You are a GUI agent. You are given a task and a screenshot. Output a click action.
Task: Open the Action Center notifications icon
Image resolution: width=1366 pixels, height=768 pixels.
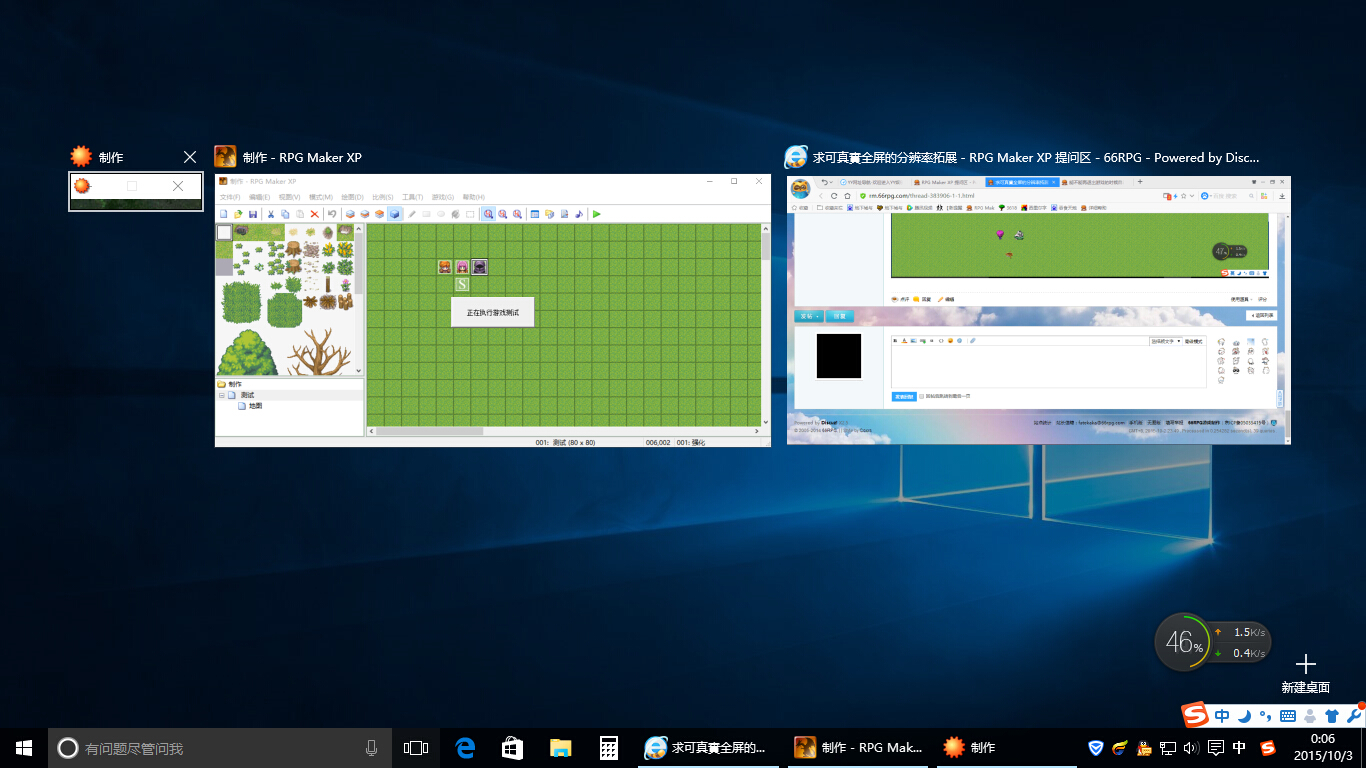tap(1216, 747)
